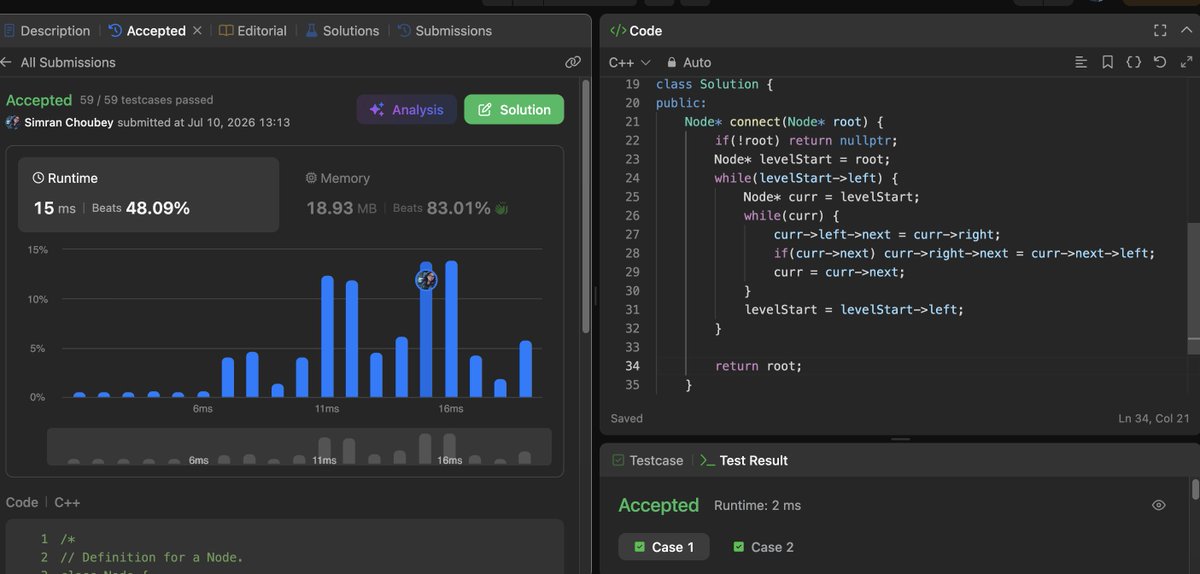Click line 31 'levelStart = levelStart->left;'
This screenshot has height=574, width=1200.
pos(853,310)
